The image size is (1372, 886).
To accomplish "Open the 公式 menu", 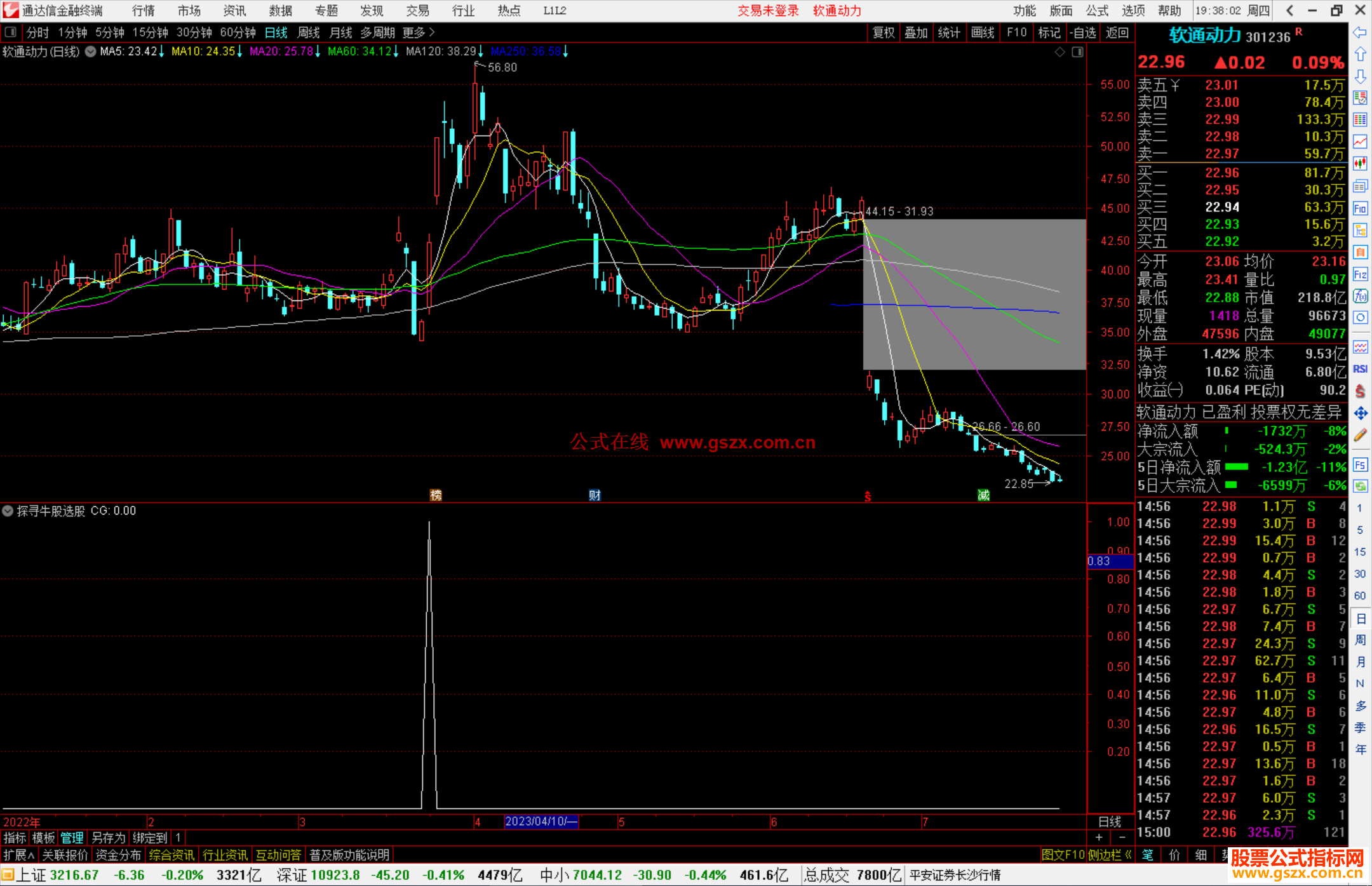I will pos(1097,11).
